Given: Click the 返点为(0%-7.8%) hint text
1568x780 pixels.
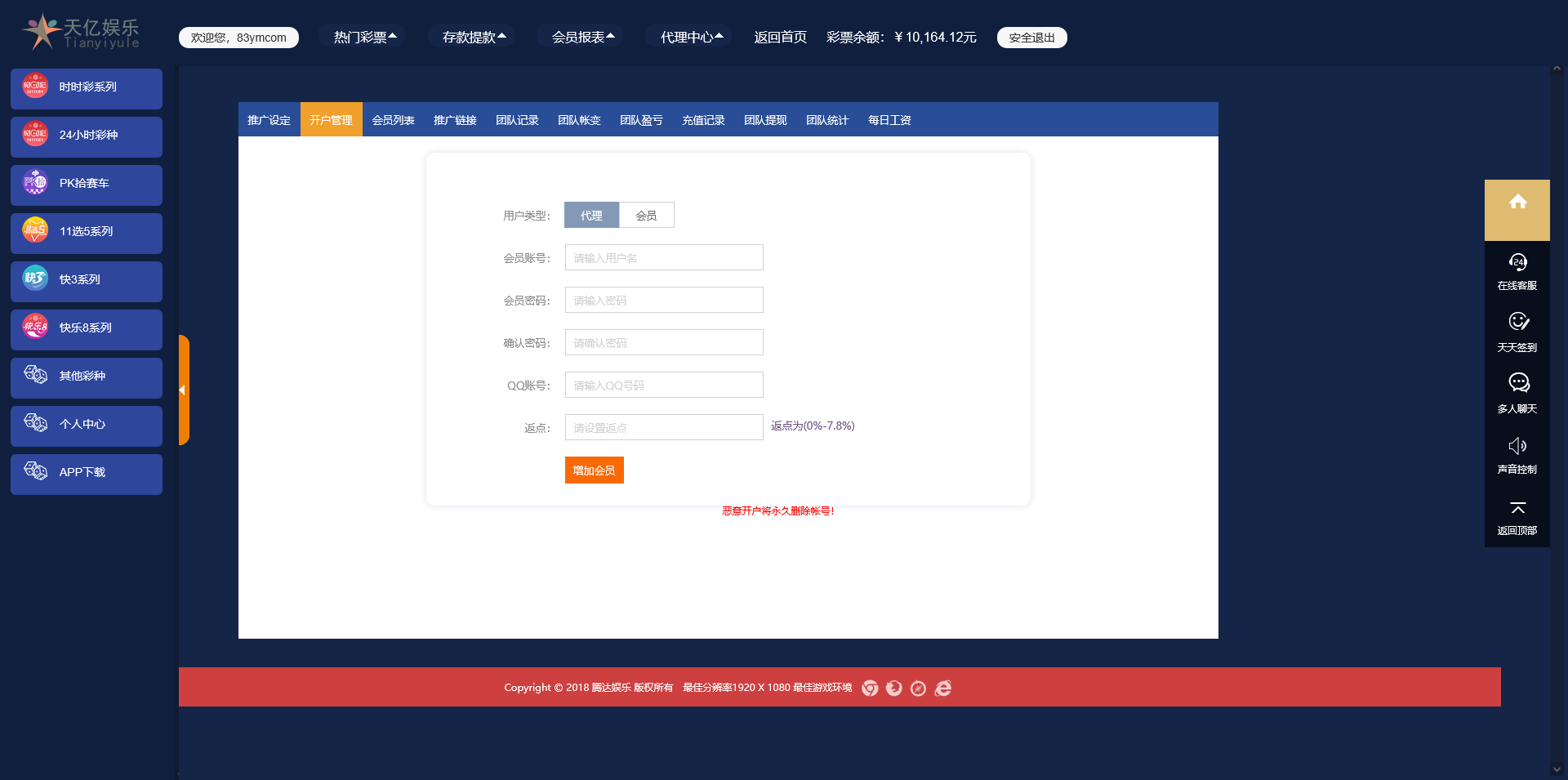Looking at the screenshot, I should (x=813, y=426).
